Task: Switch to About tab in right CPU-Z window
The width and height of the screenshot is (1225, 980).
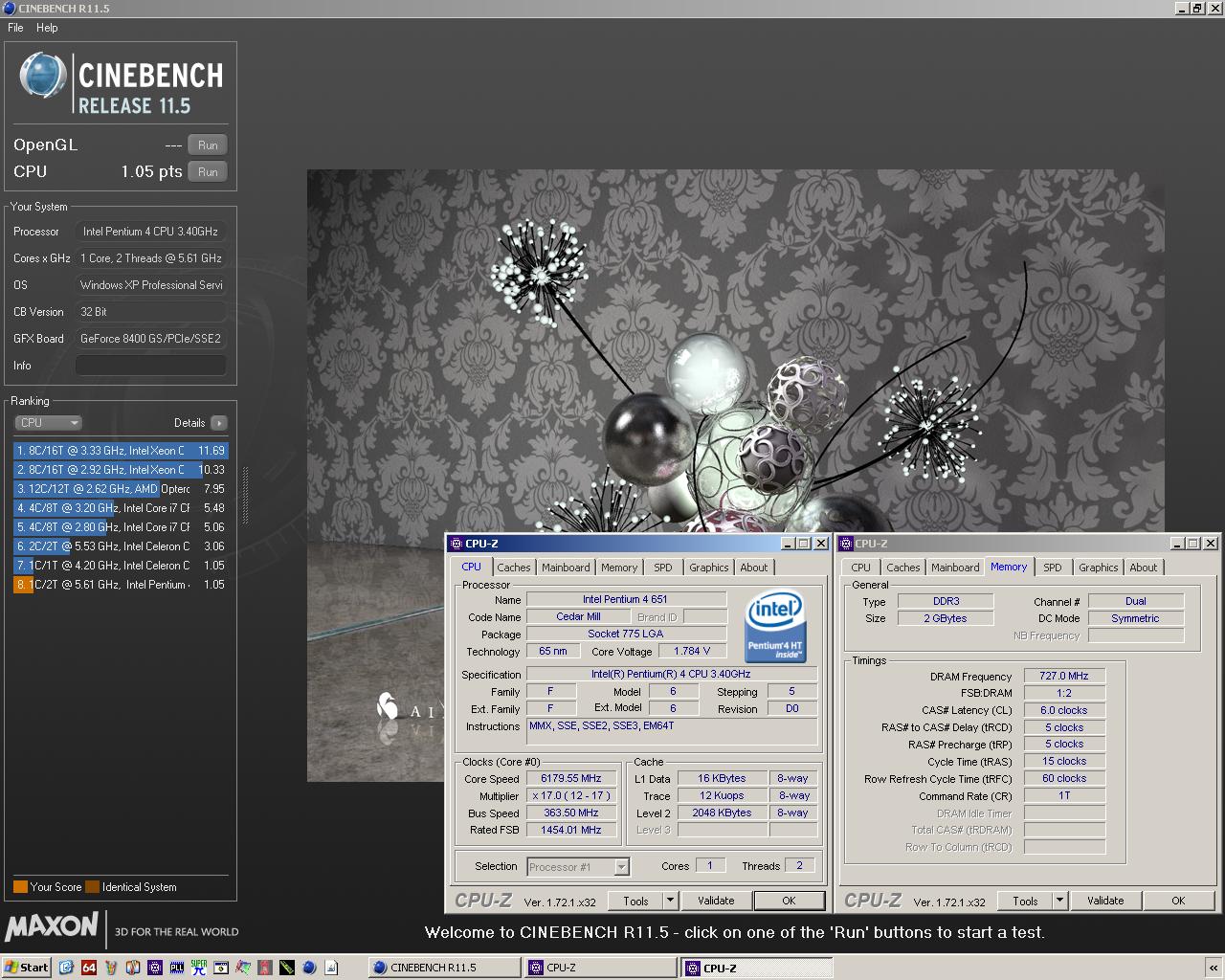Action: (x=1144, y=568)
